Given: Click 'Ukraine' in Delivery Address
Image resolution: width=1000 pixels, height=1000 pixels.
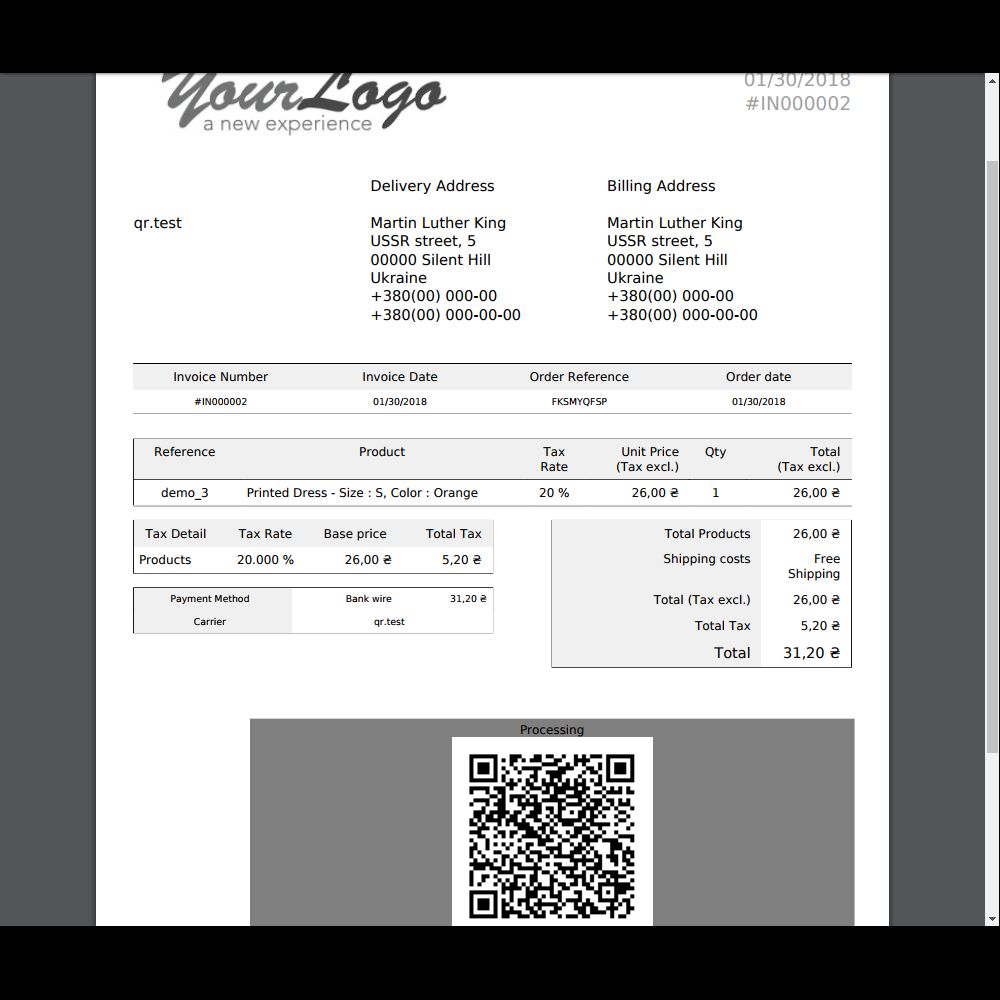Looking at the screenshot, I should [399, 278].
